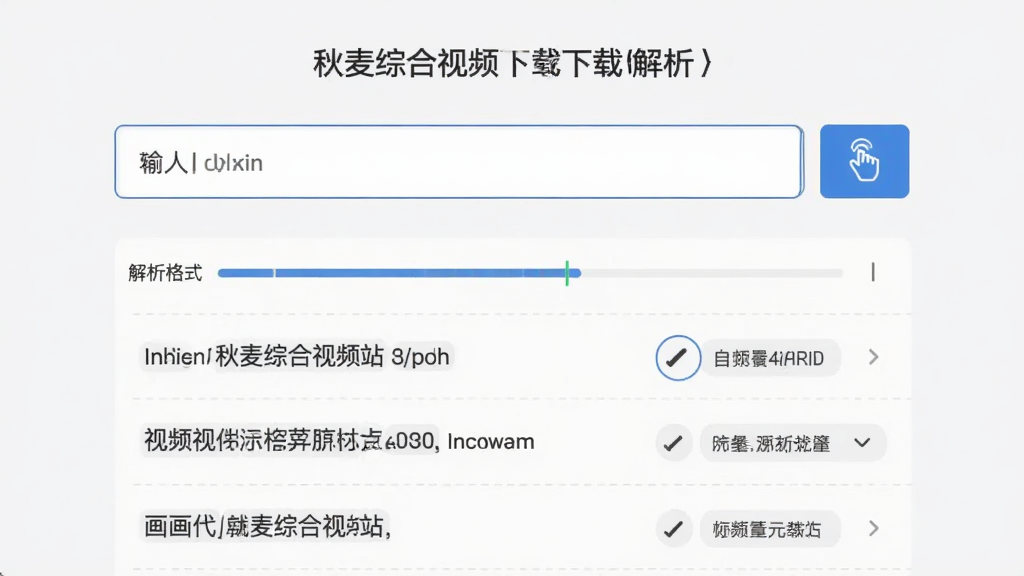Expand the third row right chevron
This screenshot has width=1024, height=576.
[x=874, y=528]
